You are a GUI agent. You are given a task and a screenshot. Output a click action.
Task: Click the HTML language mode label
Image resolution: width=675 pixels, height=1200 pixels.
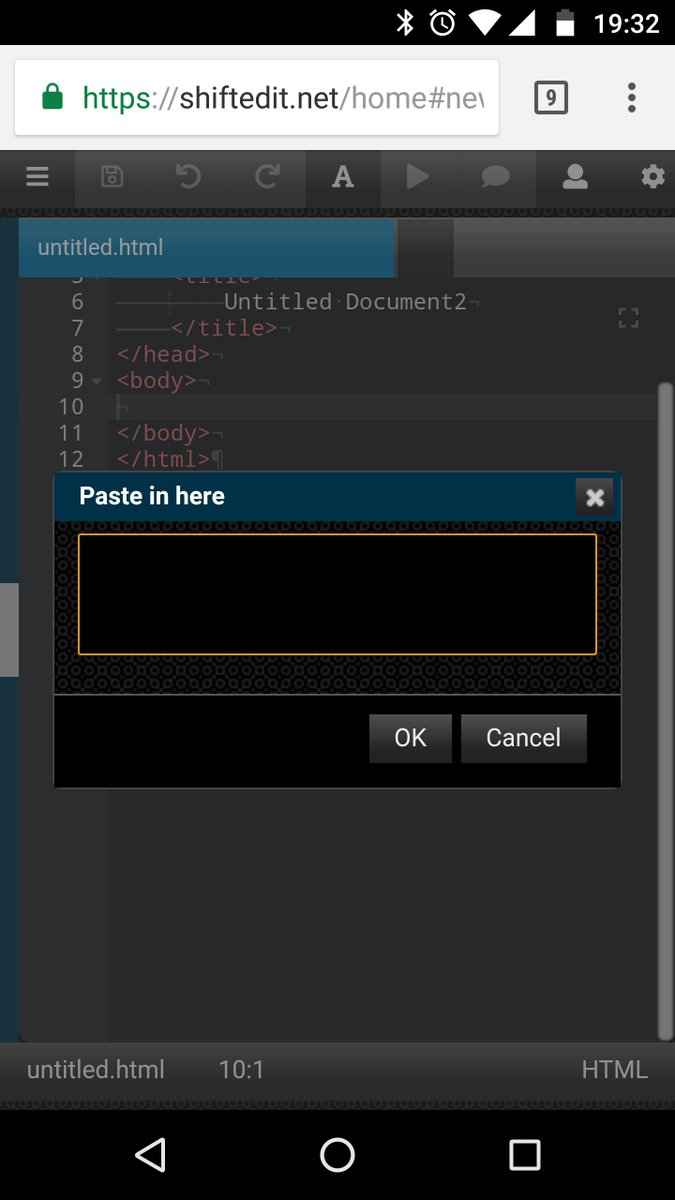615,1070
